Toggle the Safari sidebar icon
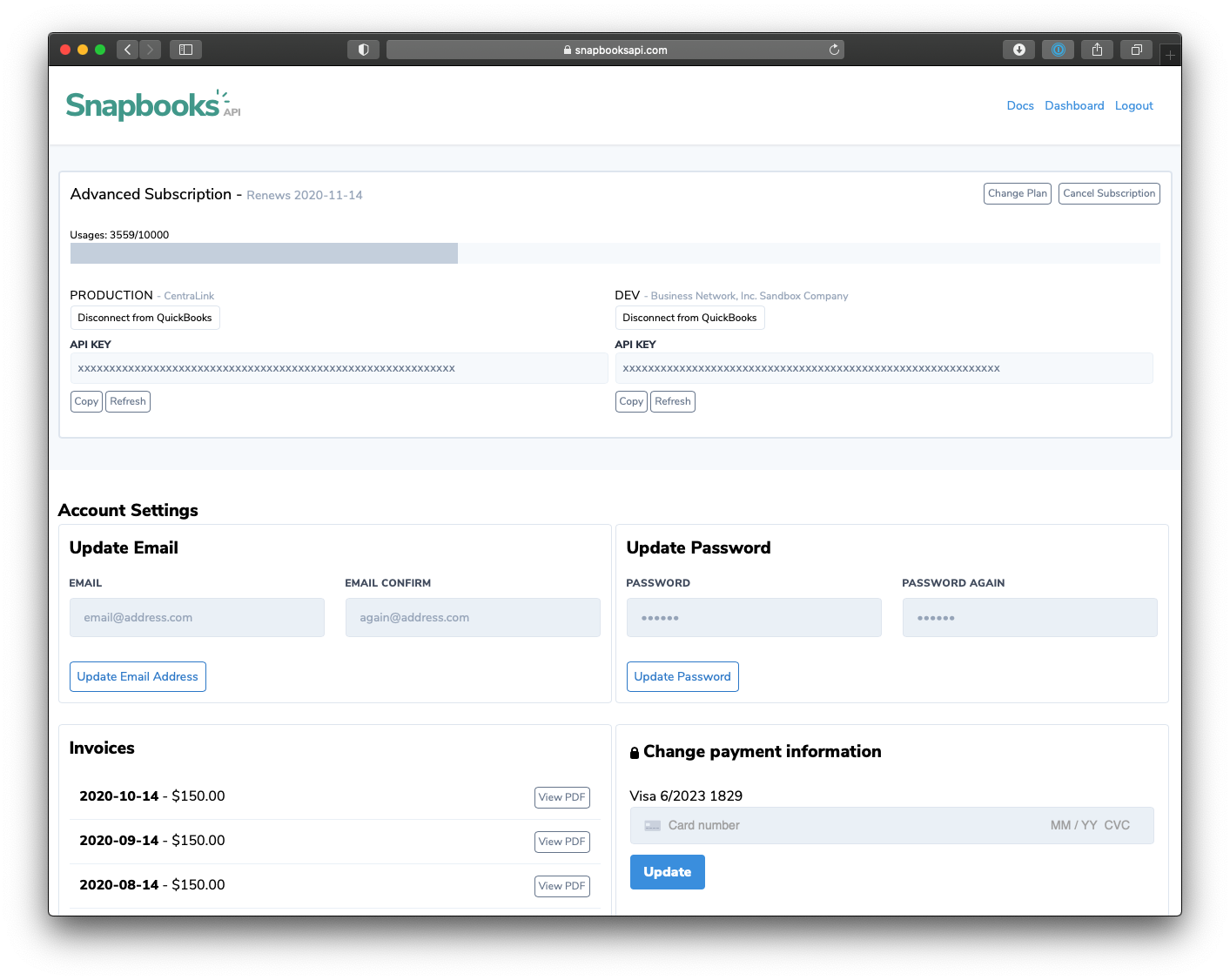Image resolution: width=1230 pixels, height=980 pixels. [185, 50]
